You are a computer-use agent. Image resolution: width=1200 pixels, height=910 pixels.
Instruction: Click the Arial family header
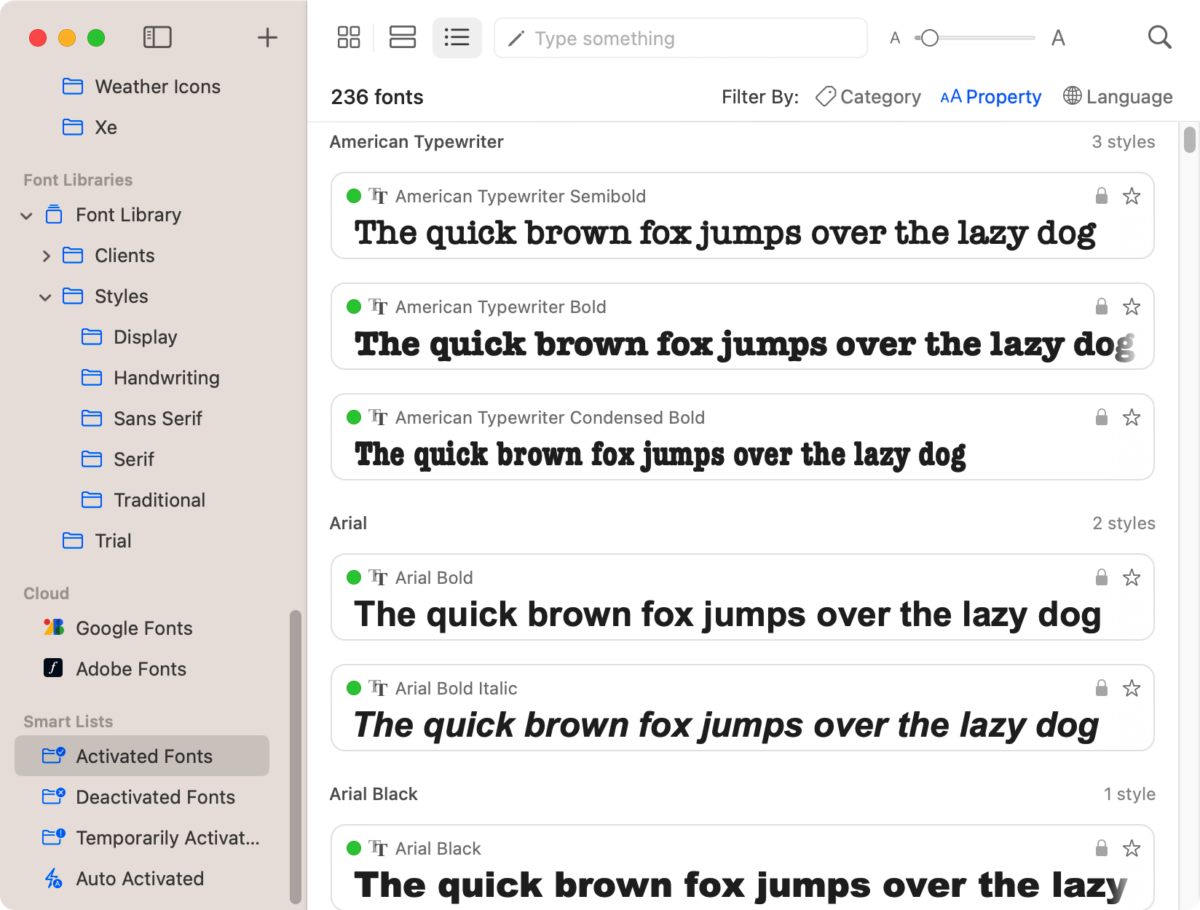click(x=348, y=523)
